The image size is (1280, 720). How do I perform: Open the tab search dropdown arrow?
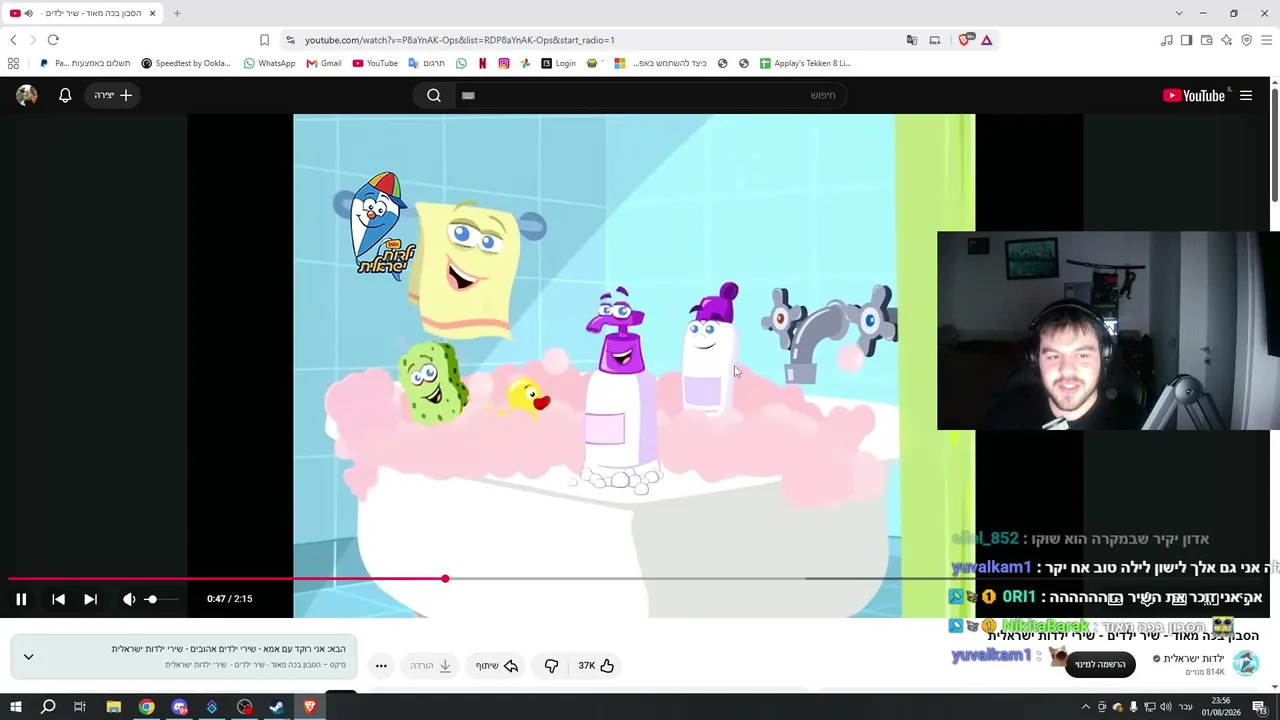[x=1179, y=13]
